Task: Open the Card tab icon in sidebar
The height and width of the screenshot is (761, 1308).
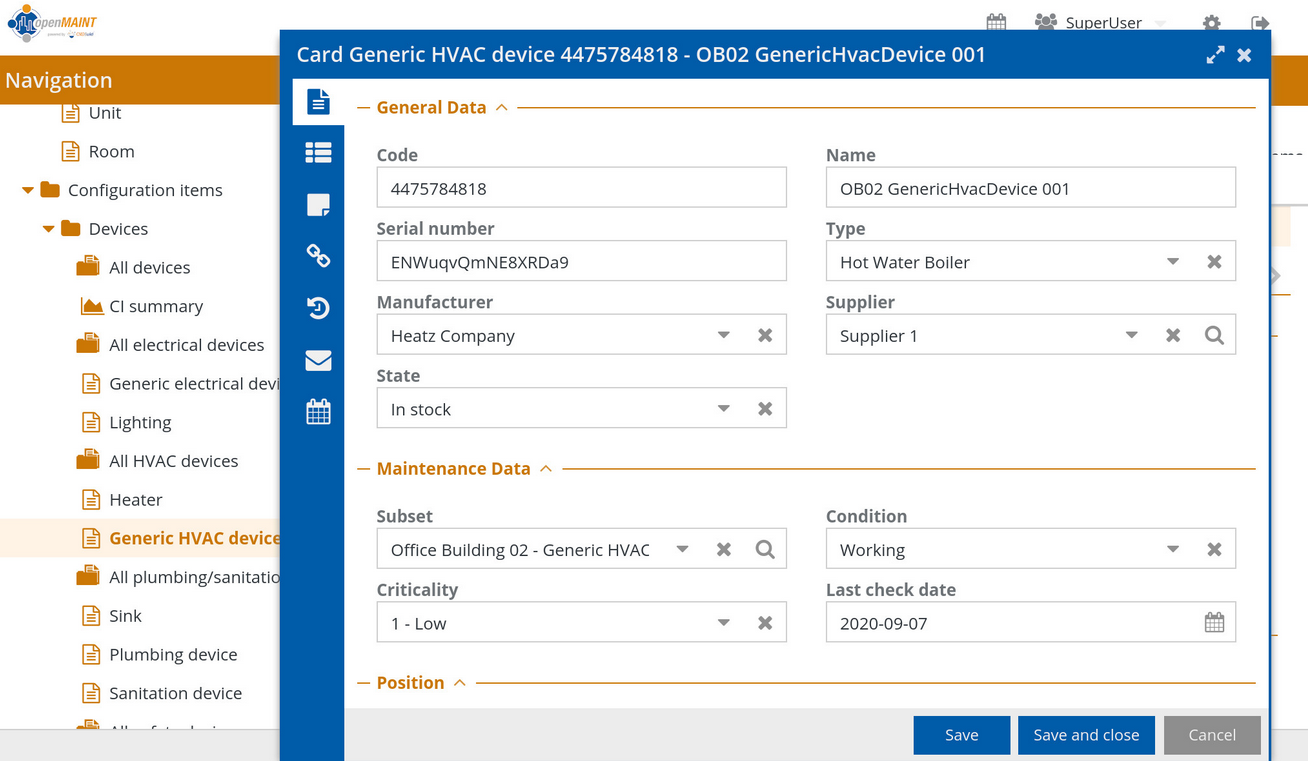Action: [x=318, y=101]
